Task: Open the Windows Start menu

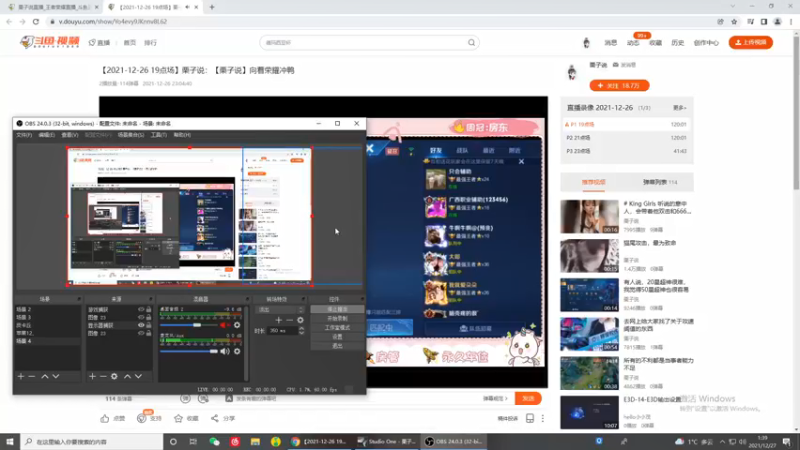Action: tap(10, 441)
